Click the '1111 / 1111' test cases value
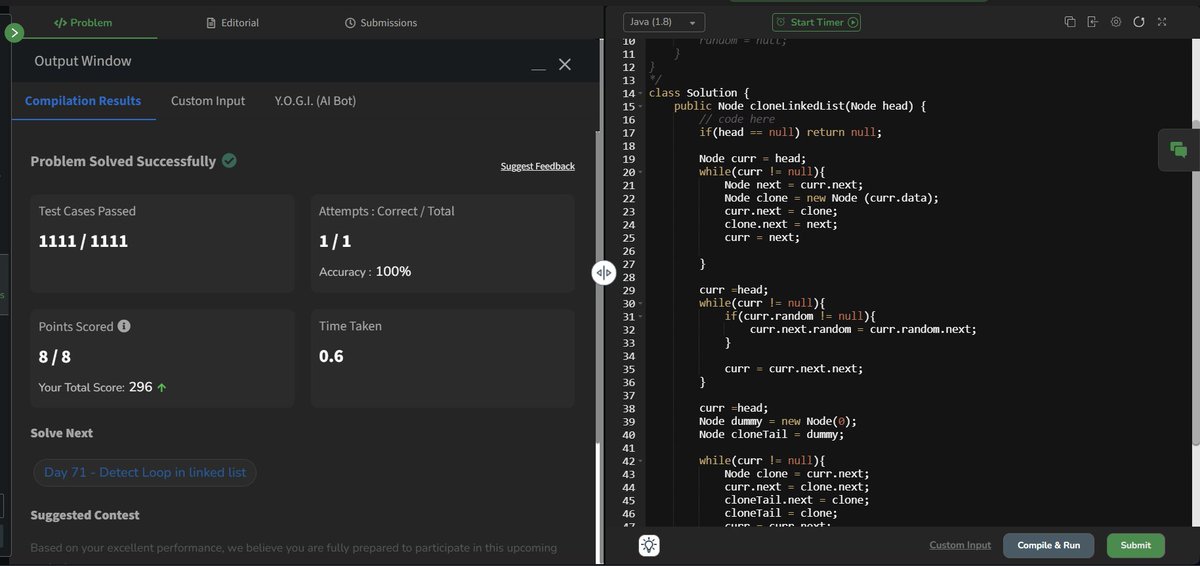This screenshot has width=1200, height=566. click(83, 241)
